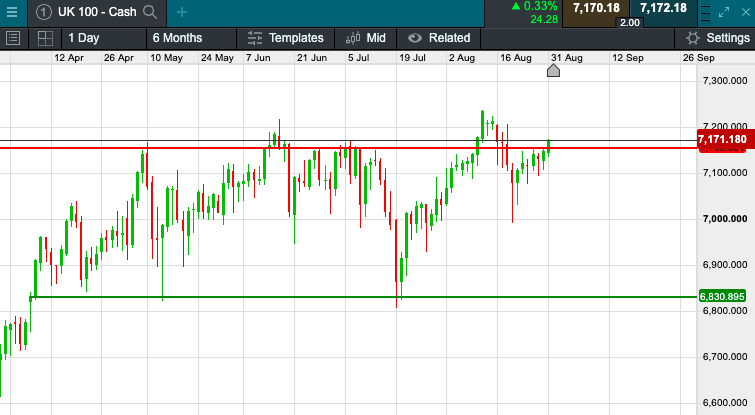Click the gear icon for Settings
The height and width of the screenshot is (415, 755).
point(692,38)
